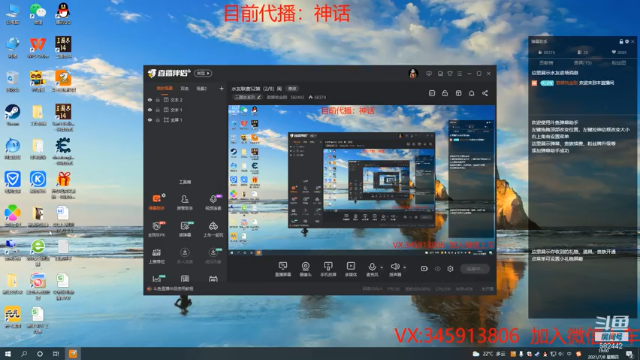Image resolution: width=640 pixels, height=360 pixels.
Task: Open the hamburger menu in title bar
Action: 460,73
